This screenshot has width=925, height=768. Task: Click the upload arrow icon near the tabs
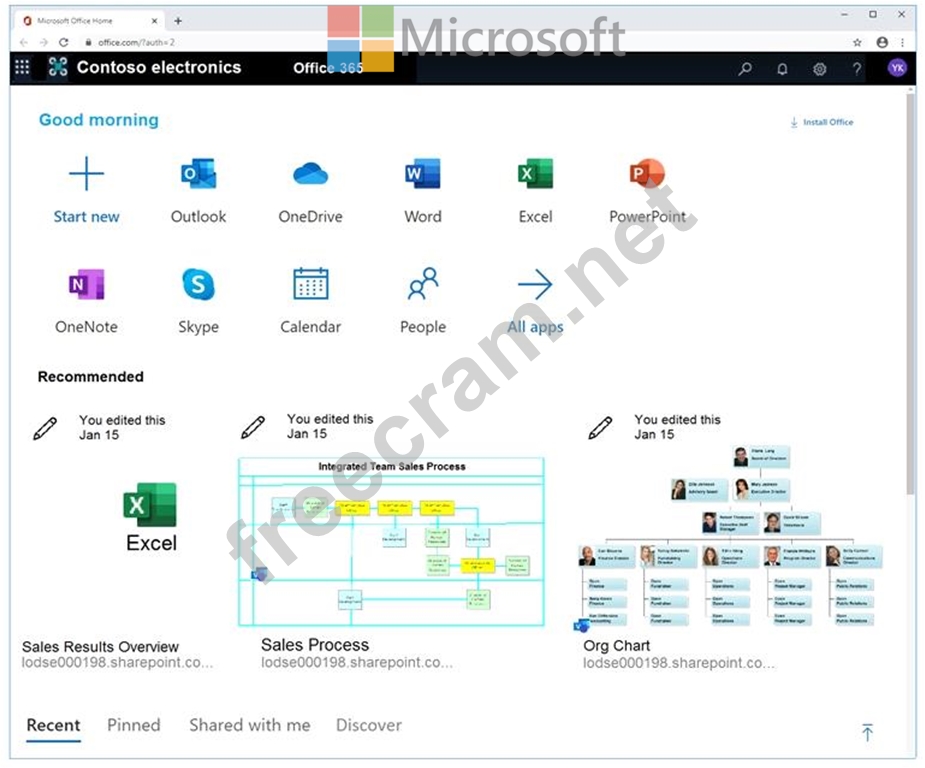867,732
